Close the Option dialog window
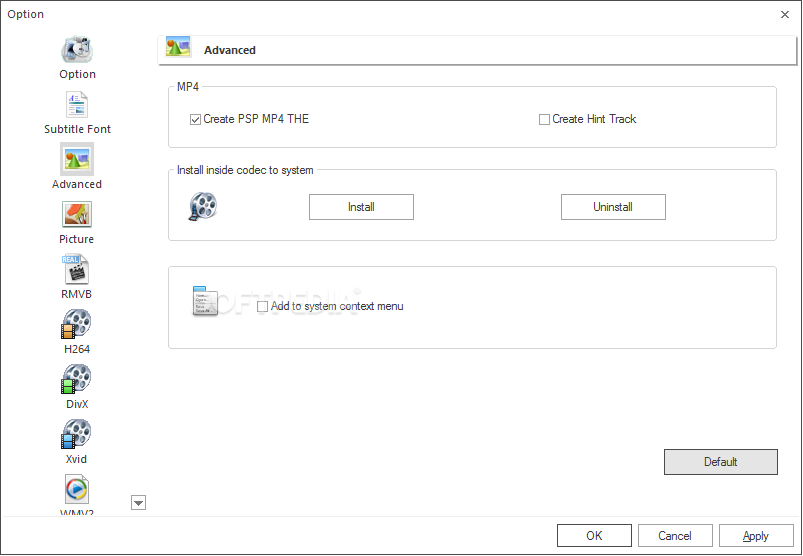 [785, 14]
